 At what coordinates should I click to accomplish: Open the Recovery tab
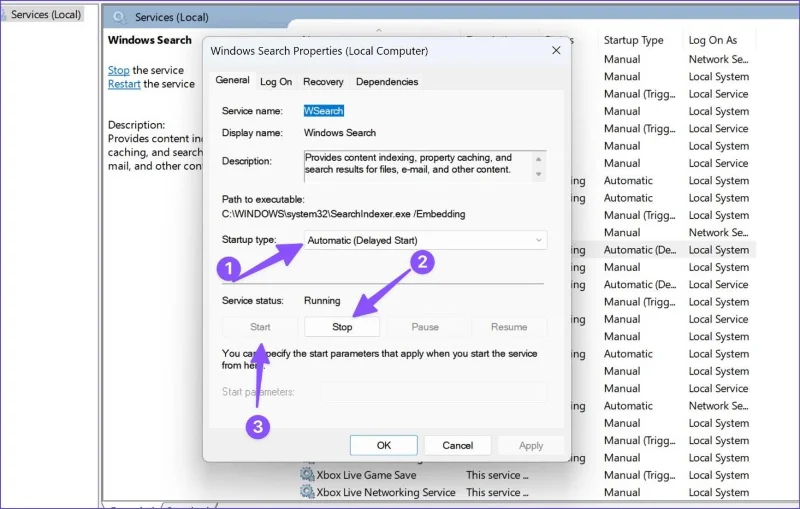coord(323,82)
